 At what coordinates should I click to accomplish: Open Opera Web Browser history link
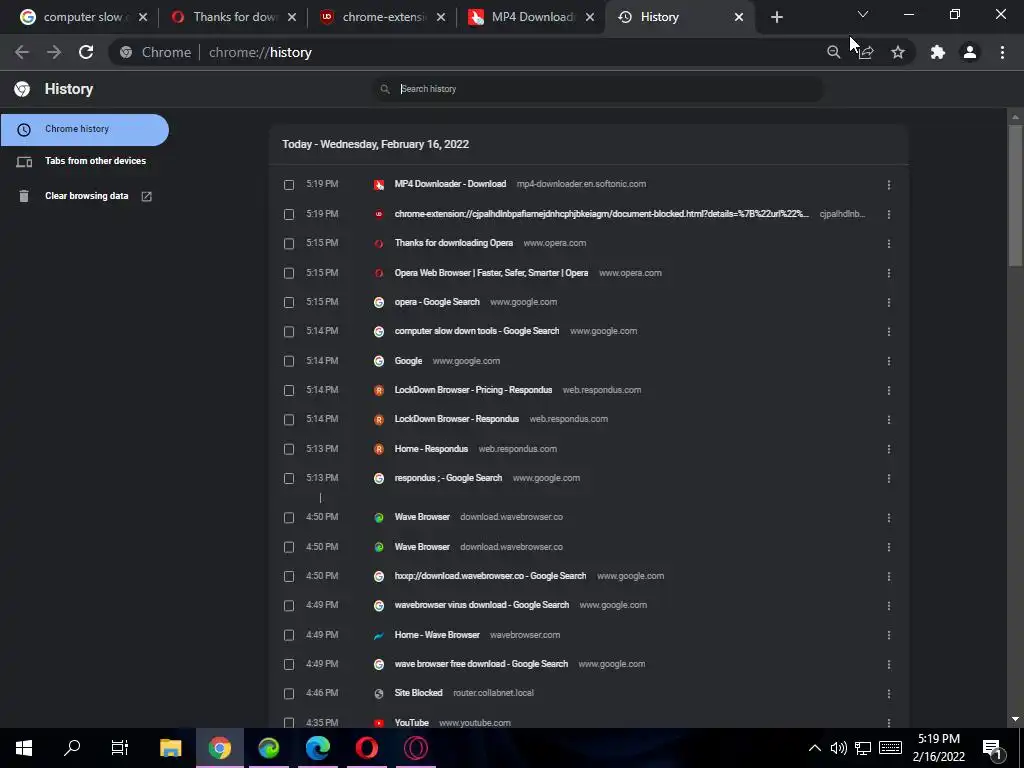coord(491,273)
